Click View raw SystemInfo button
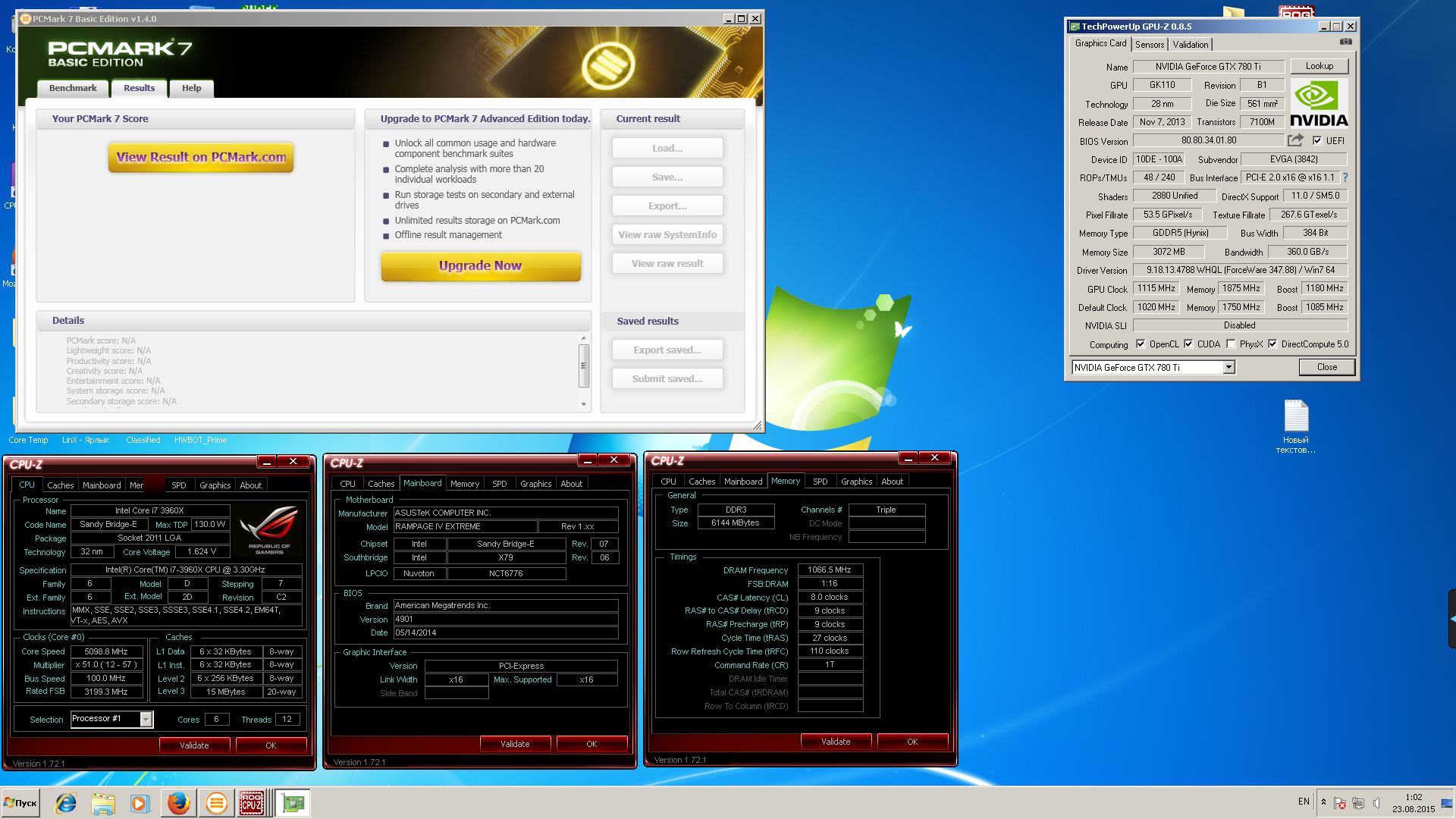The image size is (1456, 819). [x=667, y=235]
